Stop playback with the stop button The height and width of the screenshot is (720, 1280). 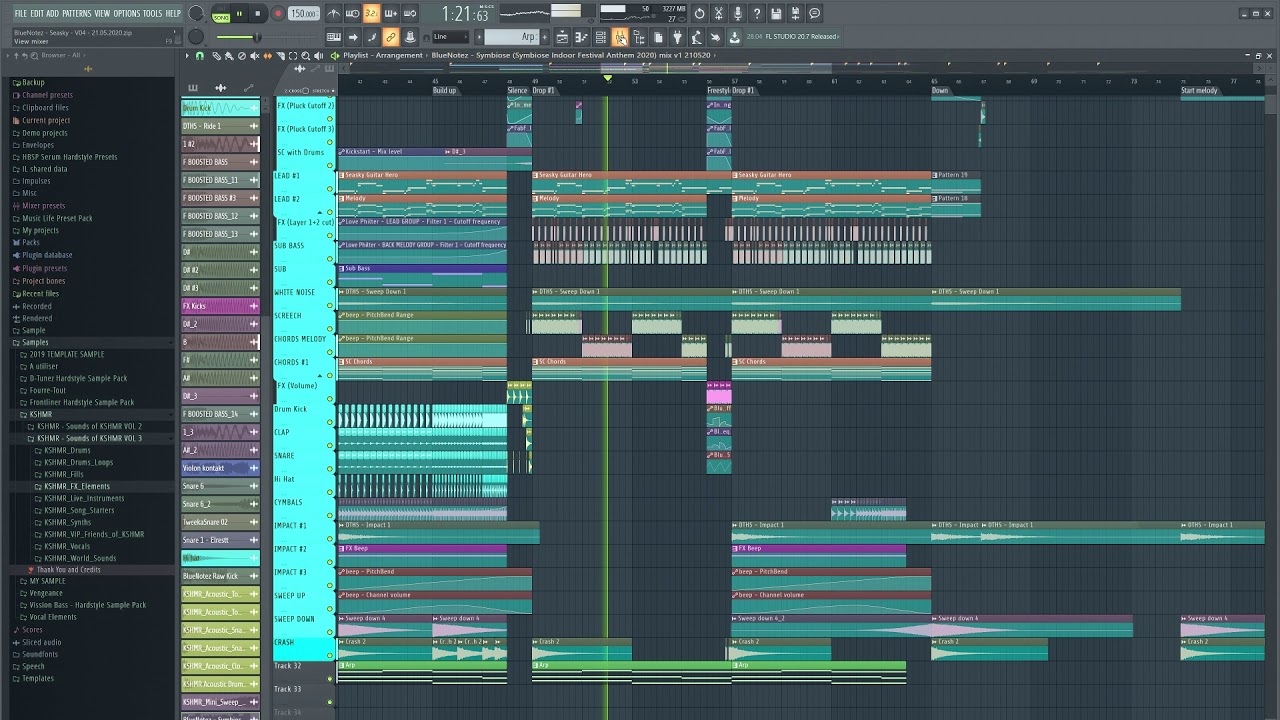coord(258,13)
